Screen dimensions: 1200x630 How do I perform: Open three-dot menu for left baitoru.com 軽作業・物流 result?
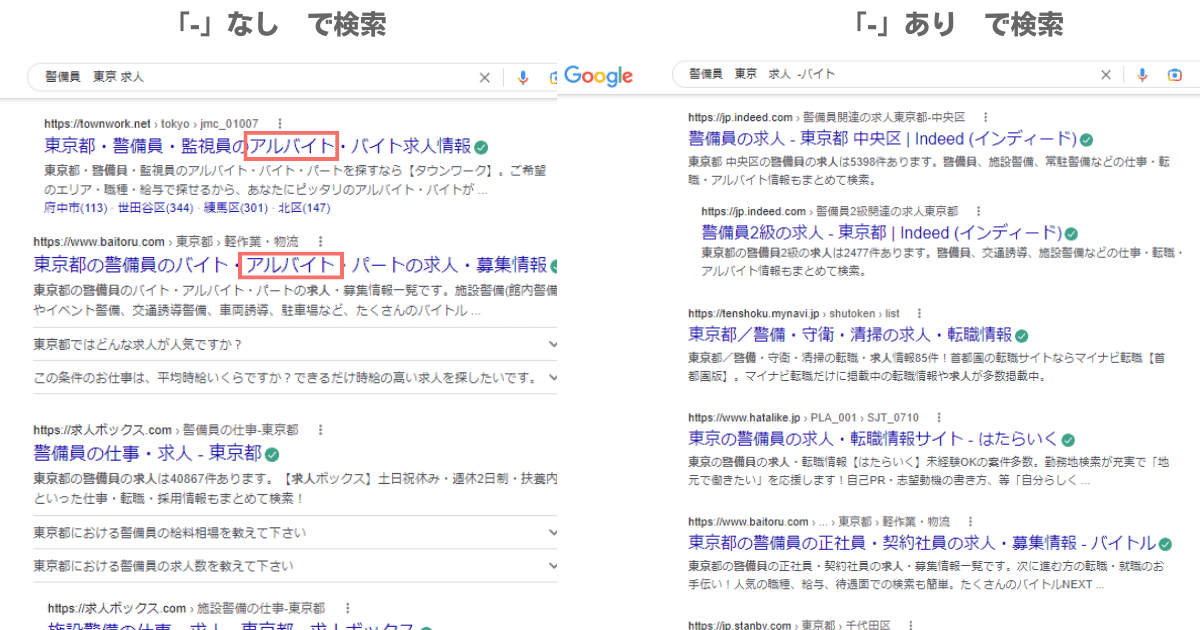tap(320, 241)
